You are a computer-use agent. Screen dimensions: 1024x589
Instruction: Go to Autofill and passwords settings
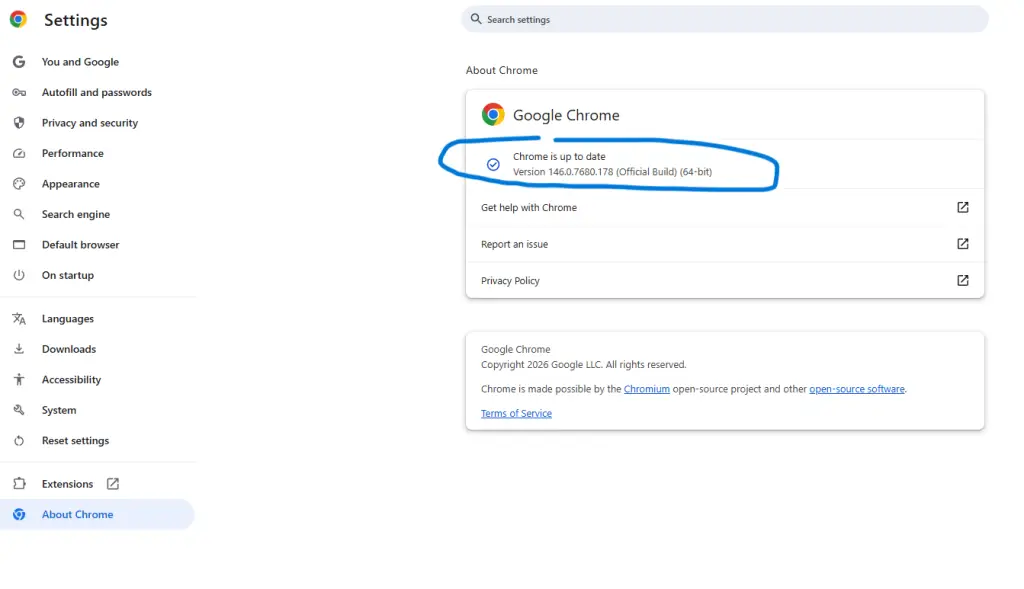coord(98,93)
